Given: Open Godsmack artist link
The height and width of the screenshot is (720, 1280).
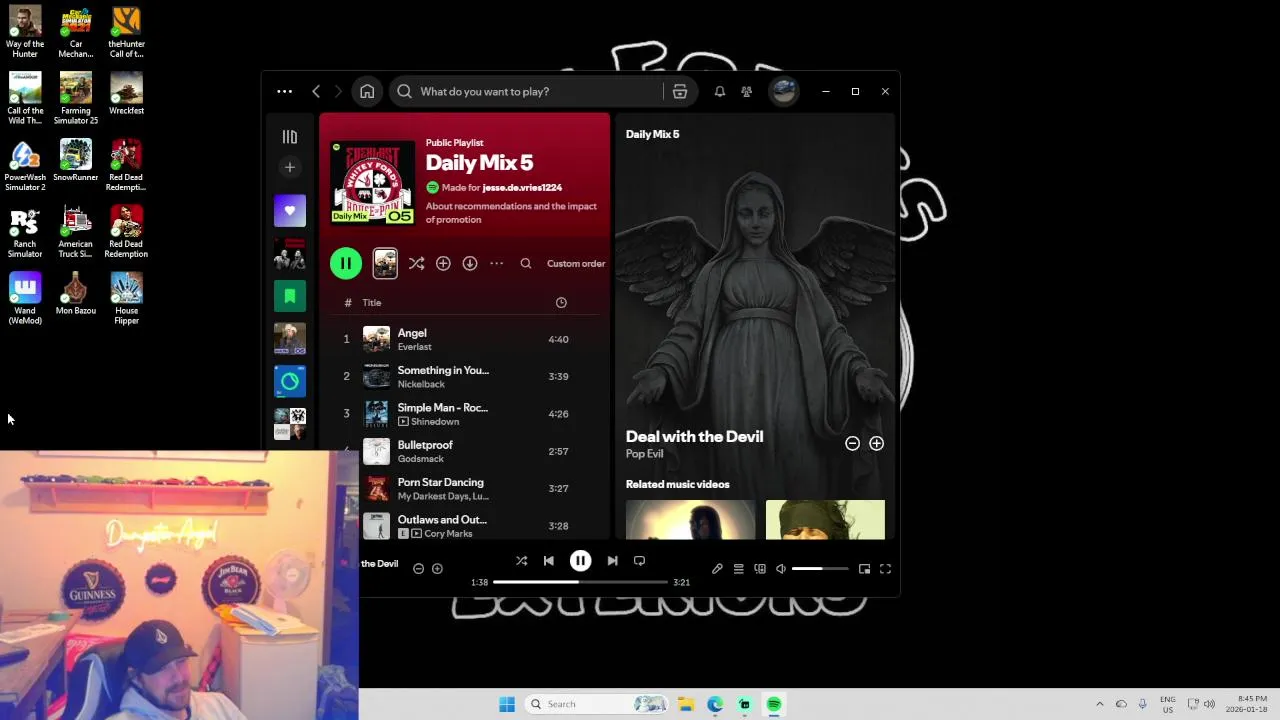Looking at the screenshot, I should click(x=420, y=459).
